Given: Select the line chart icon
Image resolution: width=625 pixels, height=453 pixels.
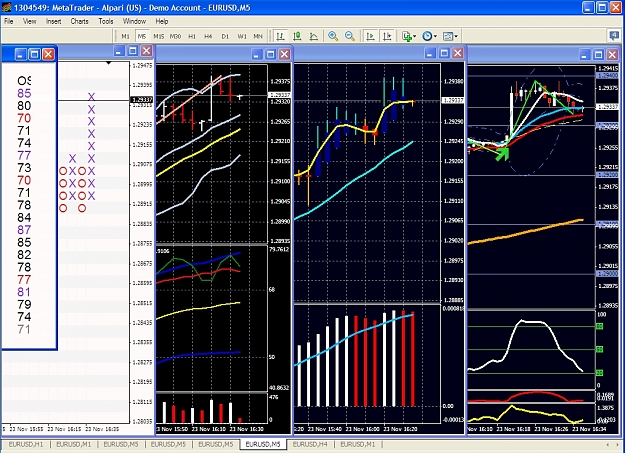Looking at the screenshot, I should point(314,36).
